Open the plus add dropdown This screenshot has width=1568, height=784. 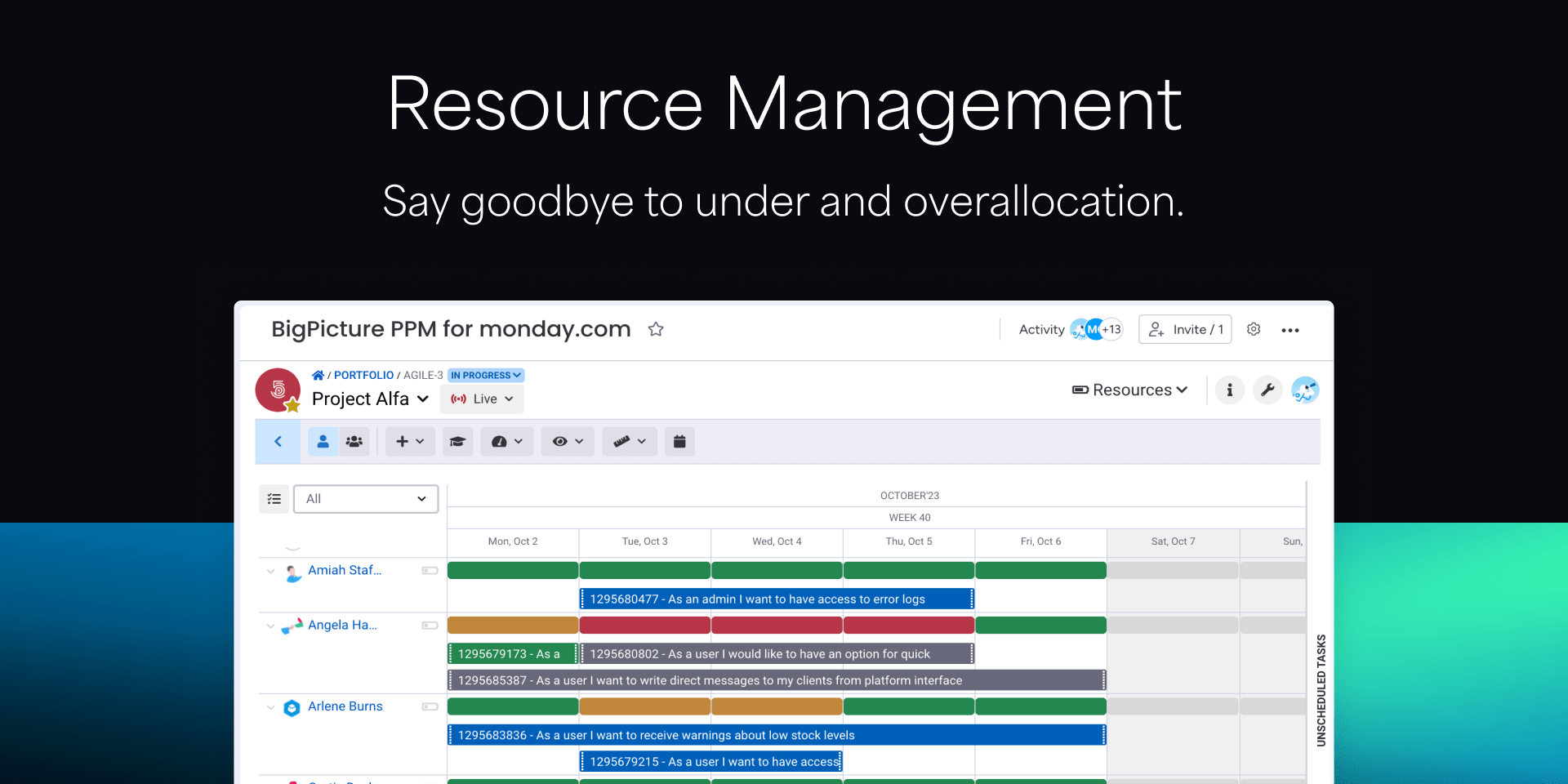tap(410, 441)
